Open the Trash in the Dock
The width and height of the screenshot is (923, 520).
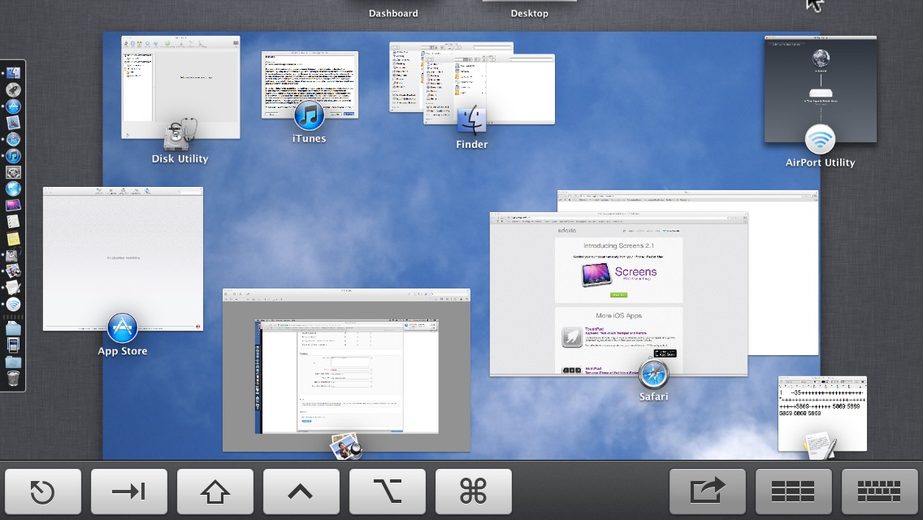pos(13,378)
